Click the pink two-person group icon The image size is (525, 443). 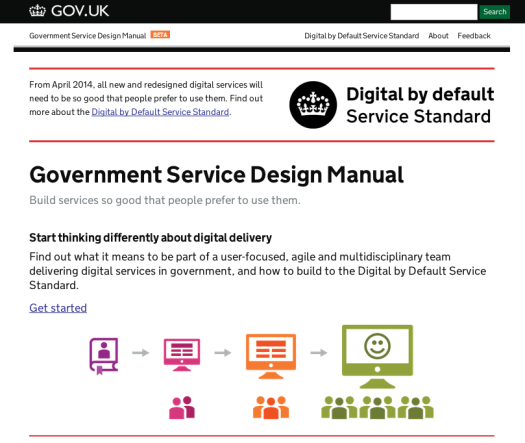182,408
